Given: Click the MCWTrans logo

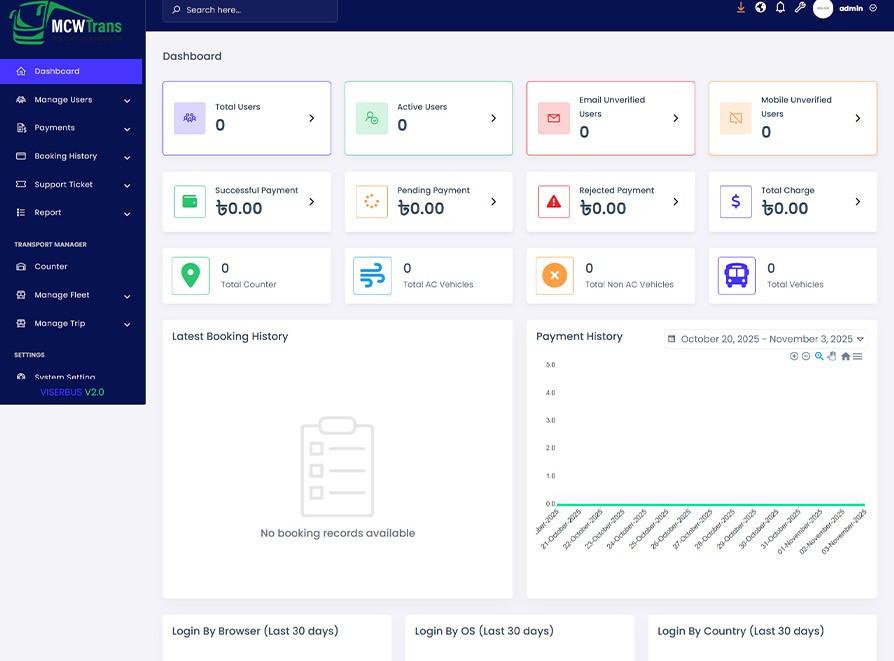Looking at the screenshot, I should 66,25.
